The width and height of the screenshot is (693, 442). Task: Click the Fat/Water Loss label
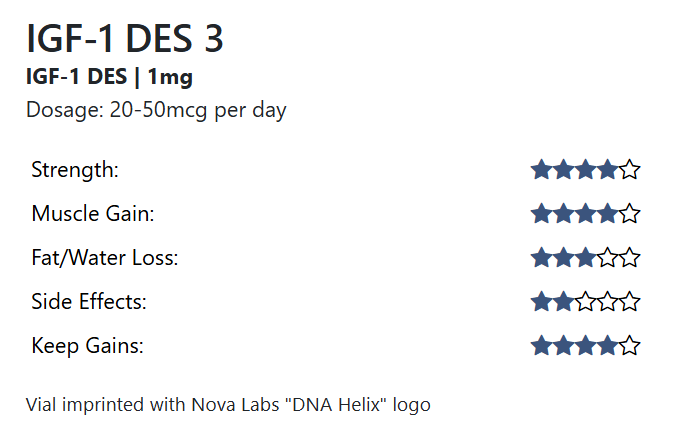pos(104,258)
